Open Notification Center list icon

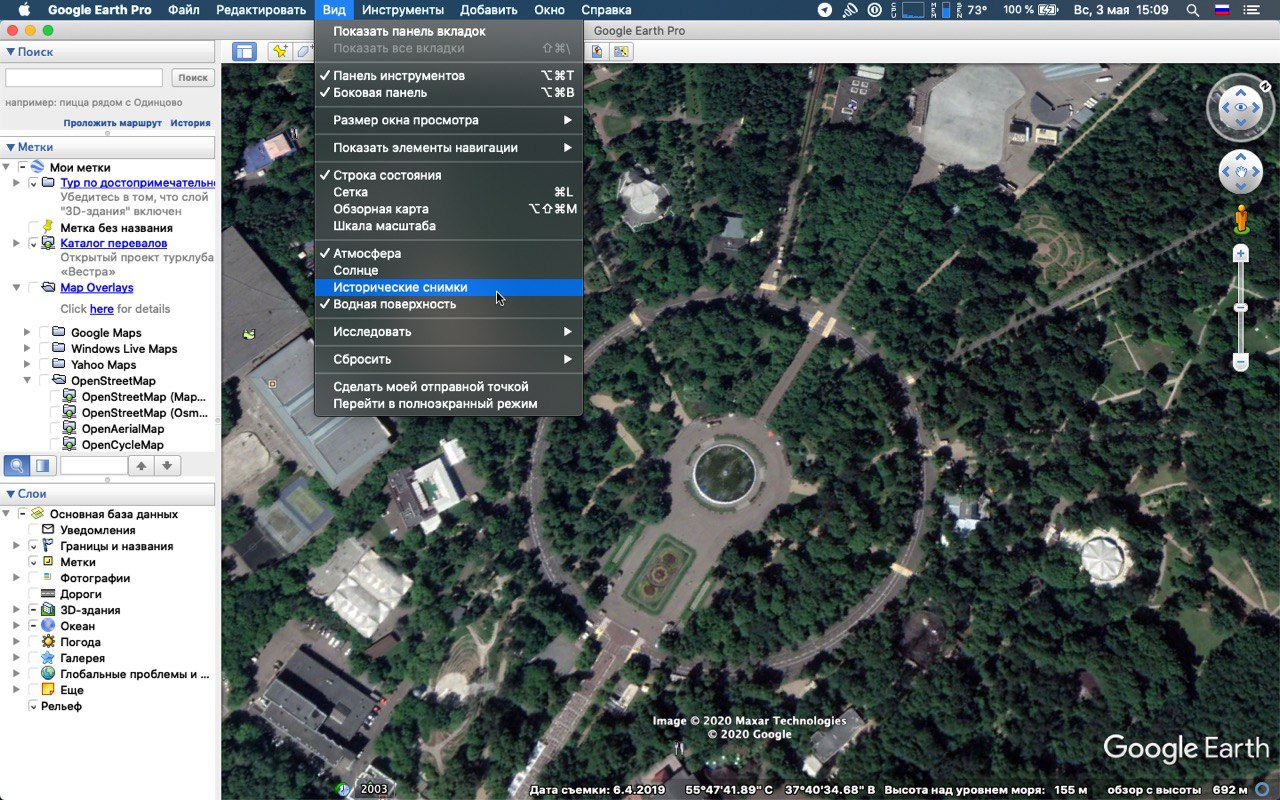tap(1253, 10)
